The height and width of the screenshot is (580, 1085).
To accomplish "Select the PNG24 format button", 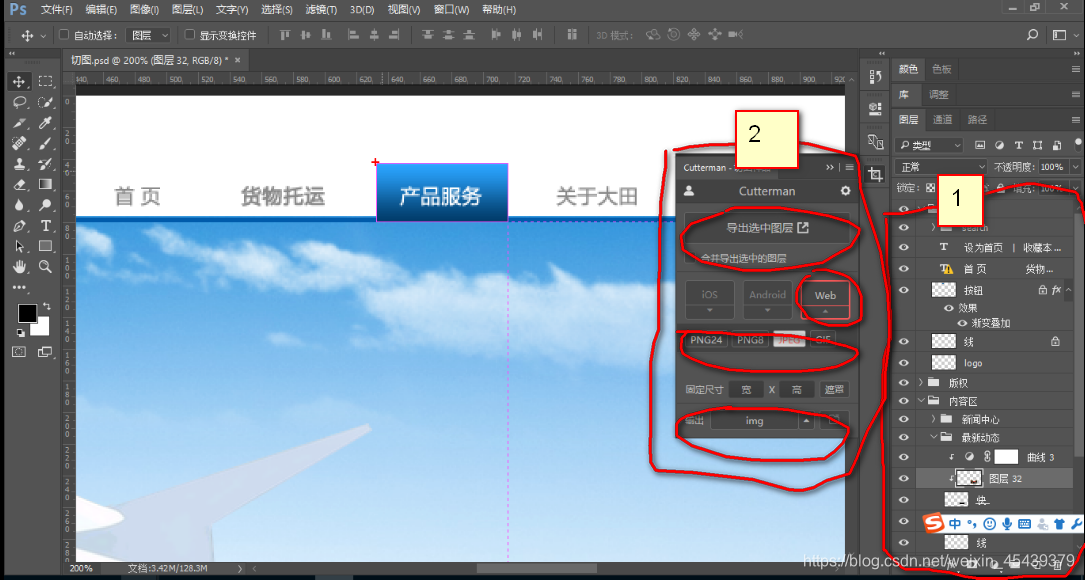I will tap(706, 340).
